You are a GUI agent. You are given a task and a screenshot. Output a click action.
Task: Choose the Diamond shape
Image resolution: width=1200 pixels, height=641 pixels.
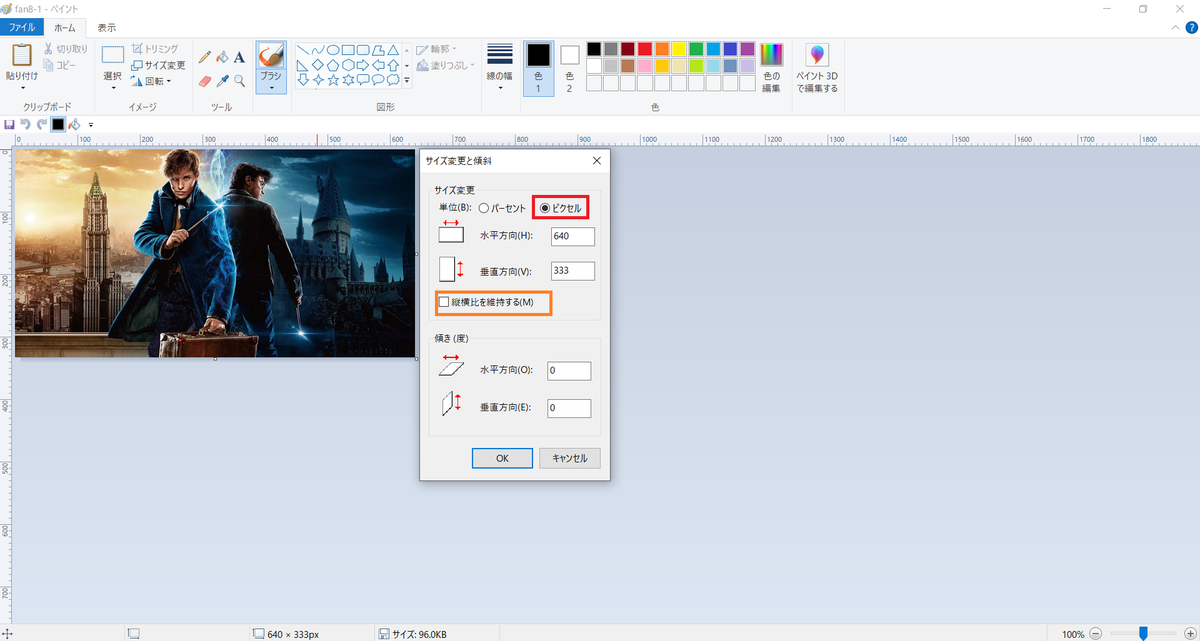coord(318,64)
